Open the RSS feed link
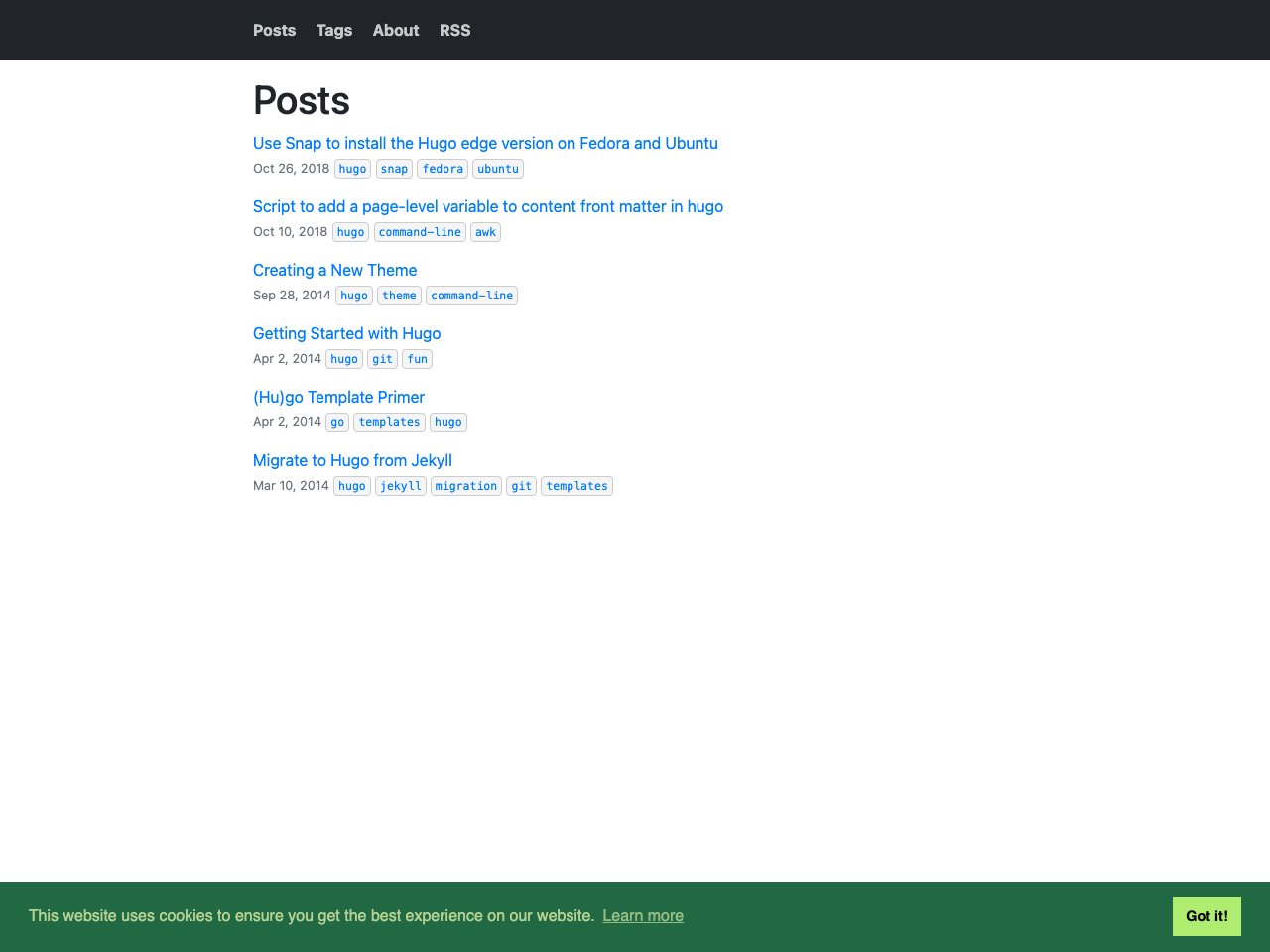Image resolution: width=1270 pixels, height=952 pixels. pyautogui.click(x=455, y=30)
